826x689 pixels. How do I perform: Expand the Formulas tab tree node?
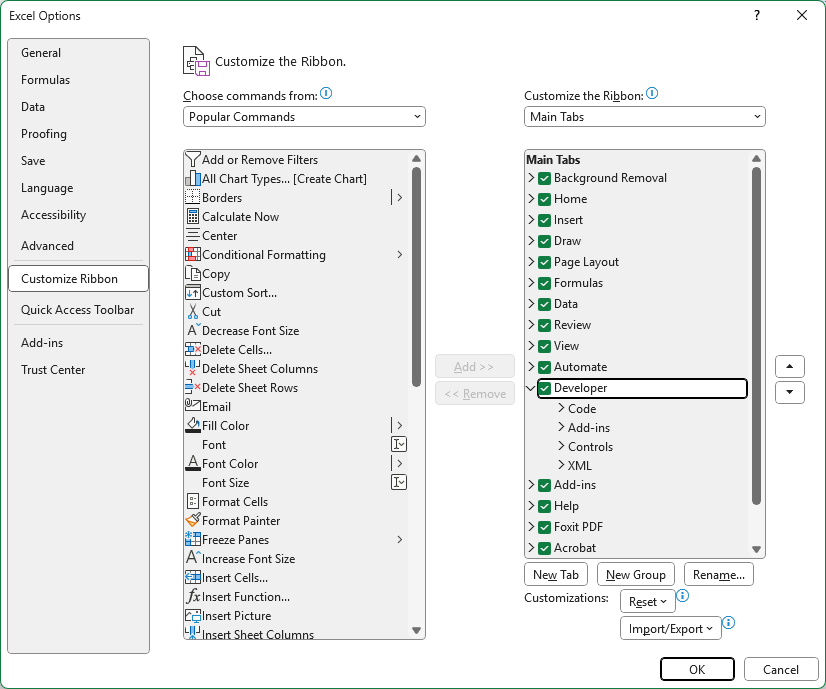point(531,283)
